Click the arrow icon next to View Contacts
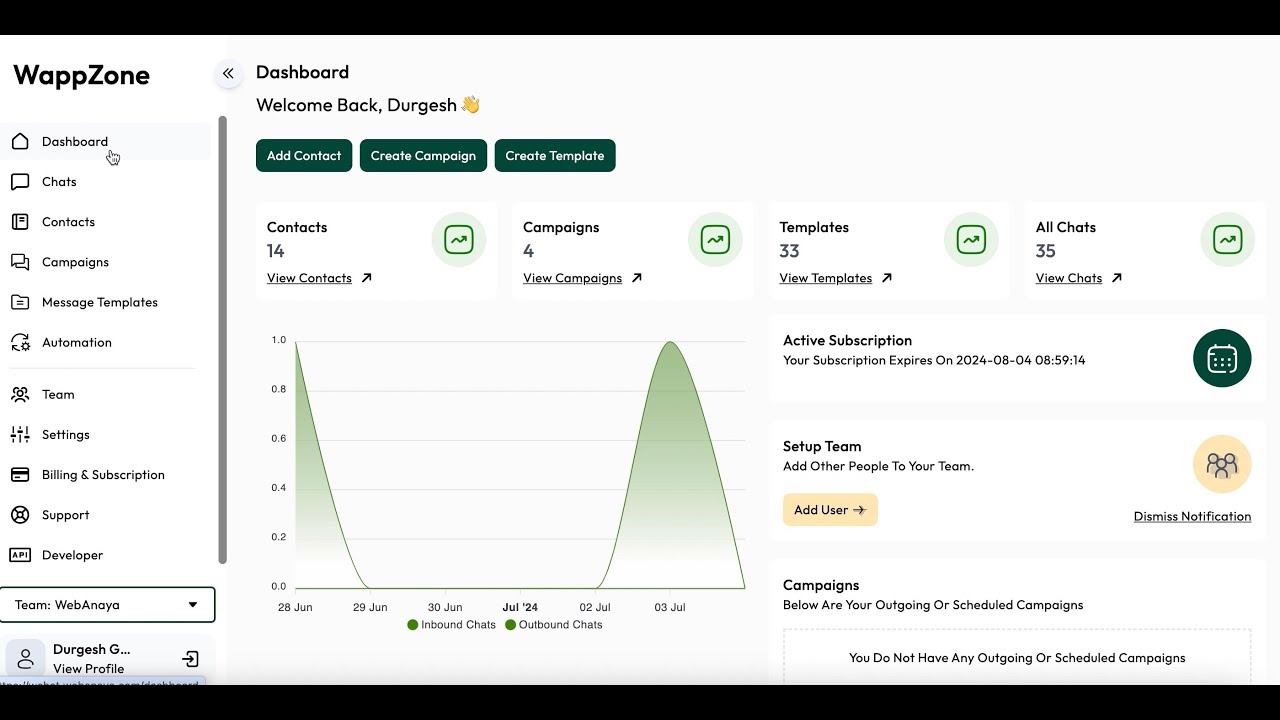The image size is (1280, 720). point(366,278)
